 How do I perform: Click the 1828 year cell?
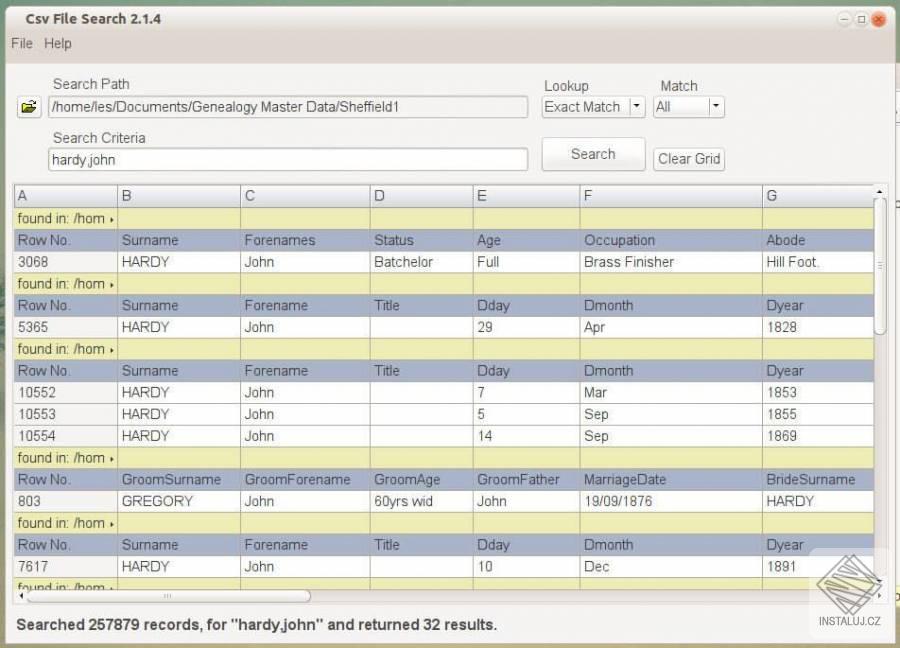pyautogui.click(x=818, y=328)
